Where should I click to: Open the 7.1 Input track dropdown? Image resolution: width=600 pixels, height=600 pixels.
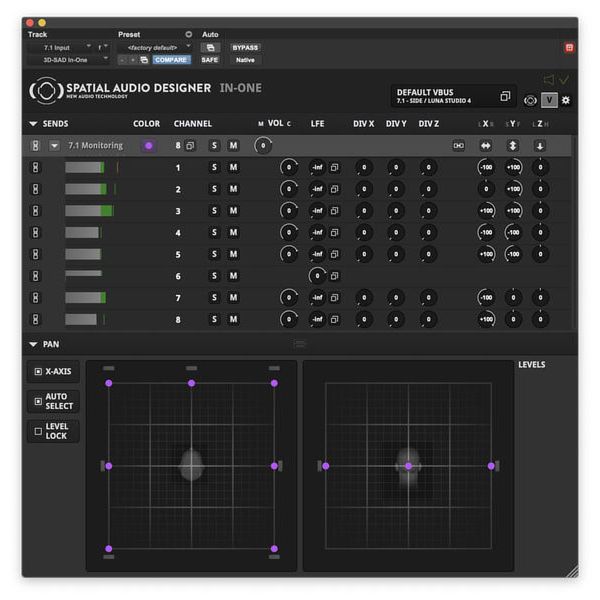click(60, 47)
